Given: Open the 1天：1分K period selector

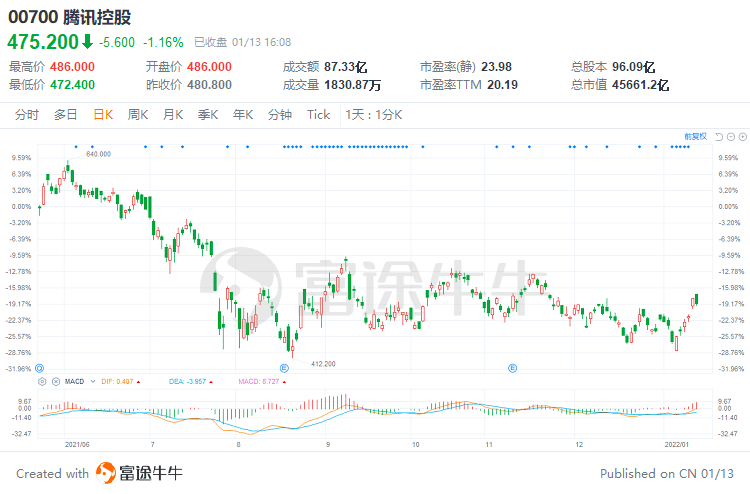Looking at the screenshot, I should [x=374, y=115].
